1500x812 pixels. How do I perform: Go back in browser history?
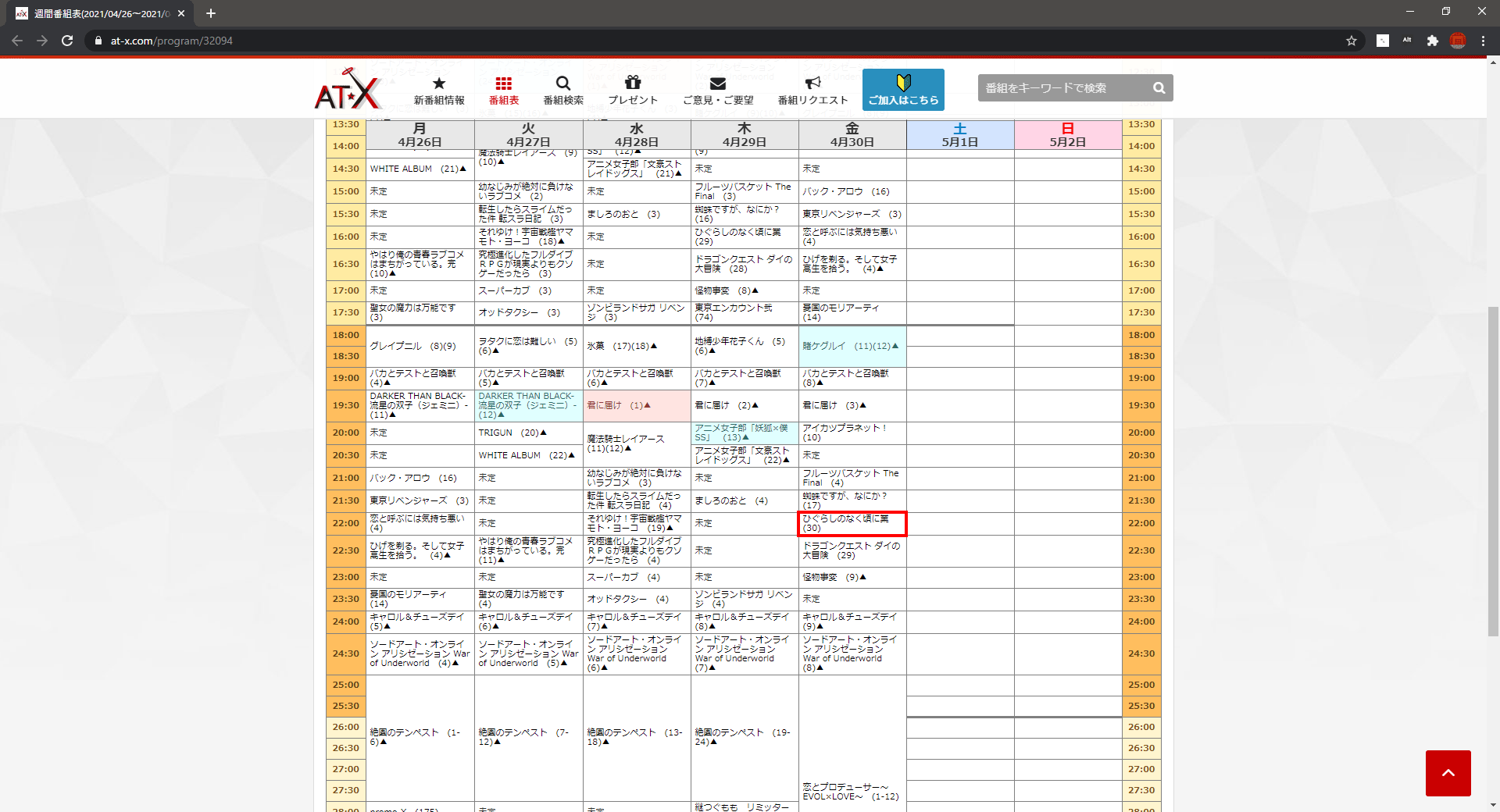17,41
